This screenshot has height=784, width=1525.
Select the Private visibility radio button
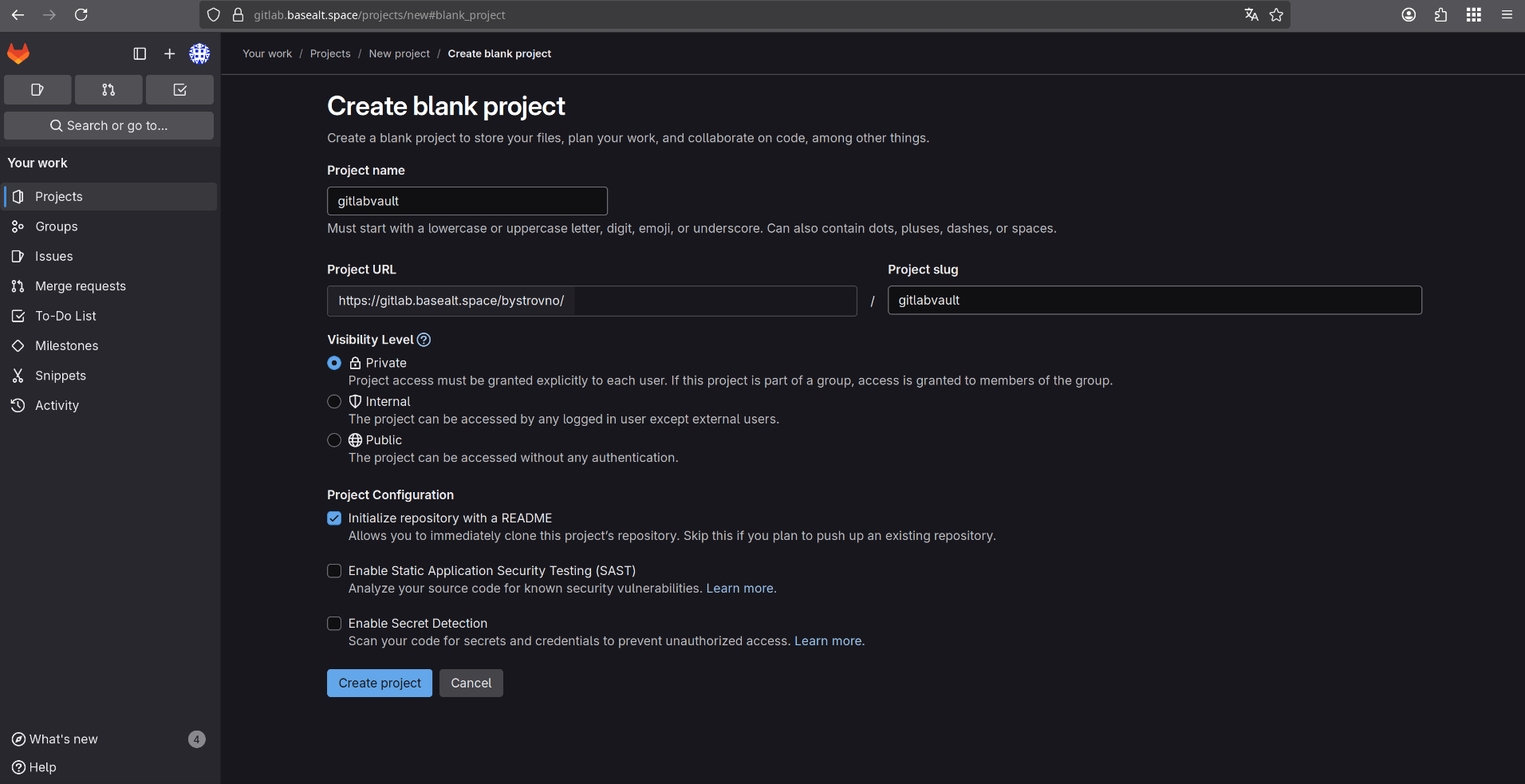[334, 363]
